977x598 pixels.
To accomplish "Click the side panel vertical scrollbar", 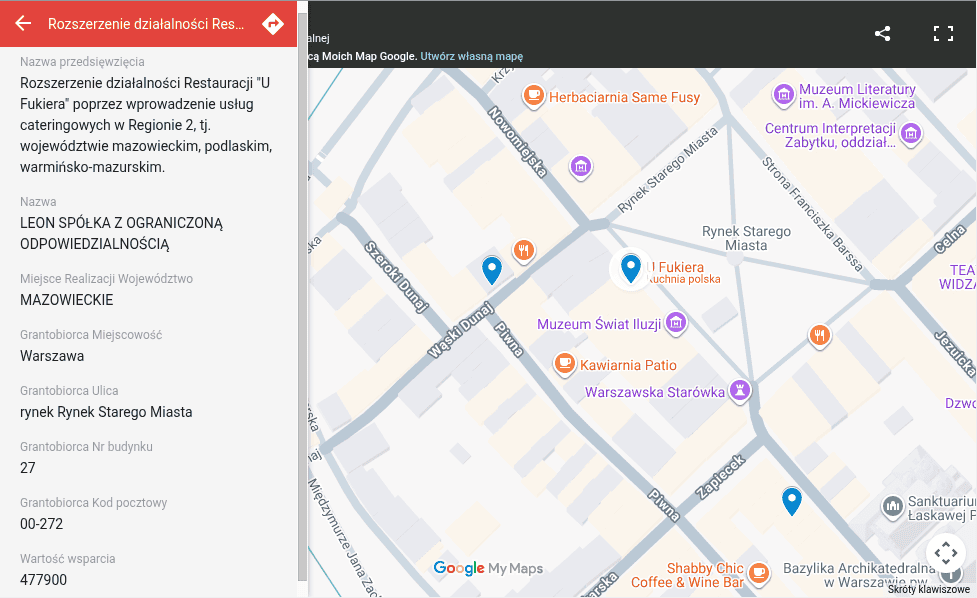I will [x=302, y=299].
